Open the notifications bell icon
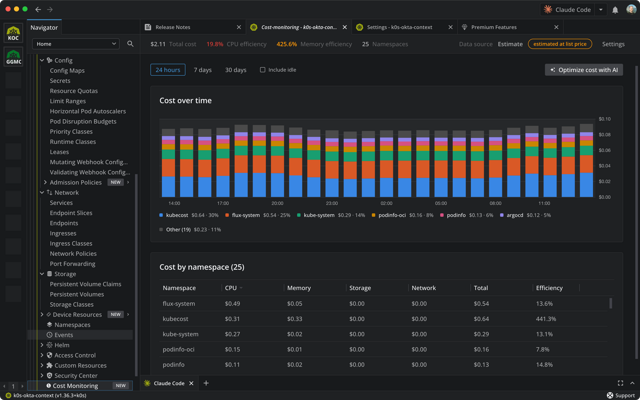The image size is (640, 400). [615, 10]
